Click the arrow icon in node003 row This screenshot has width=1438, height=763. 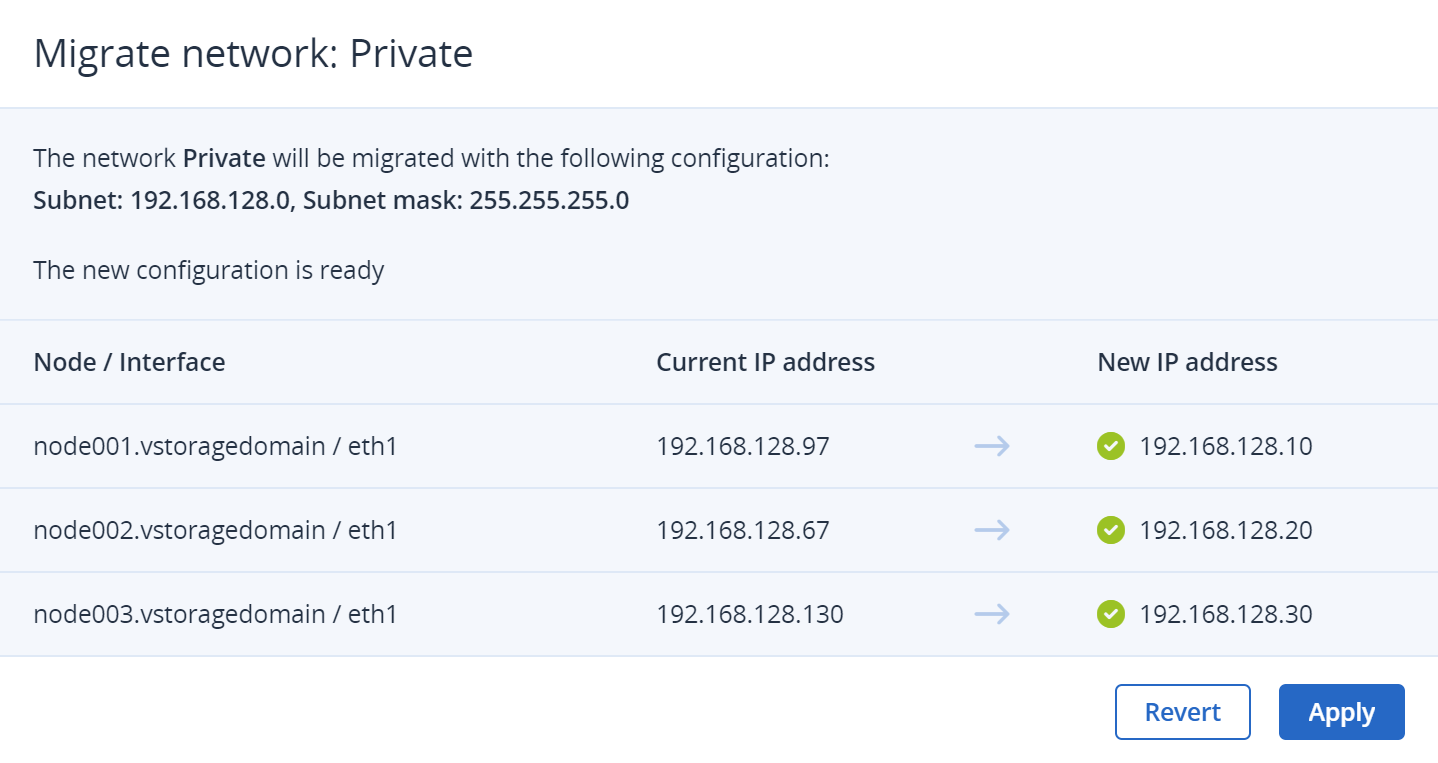point(992,614)
